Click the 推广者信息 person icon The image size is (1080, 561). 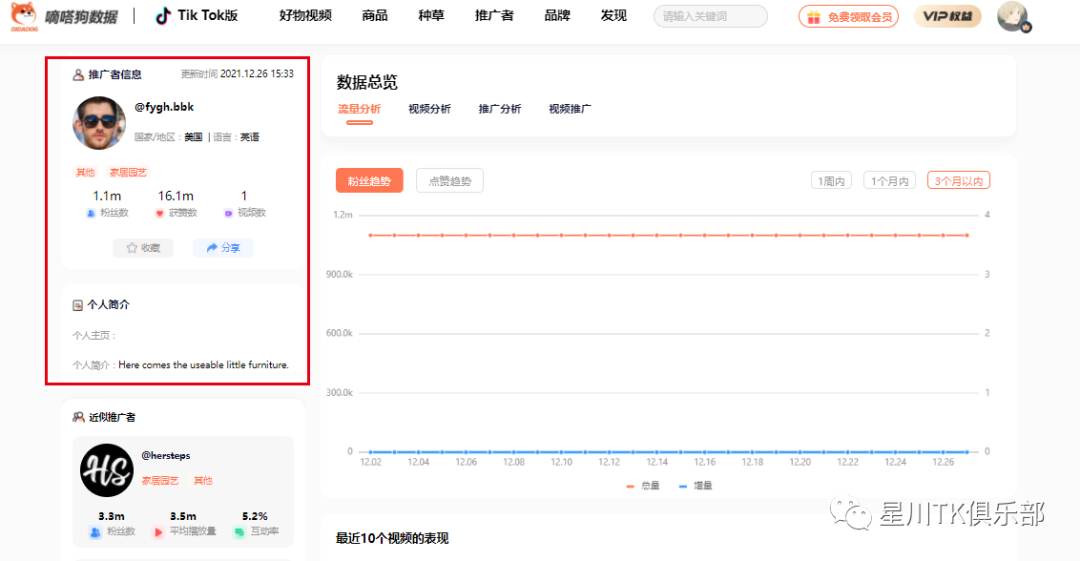[78, 74]
